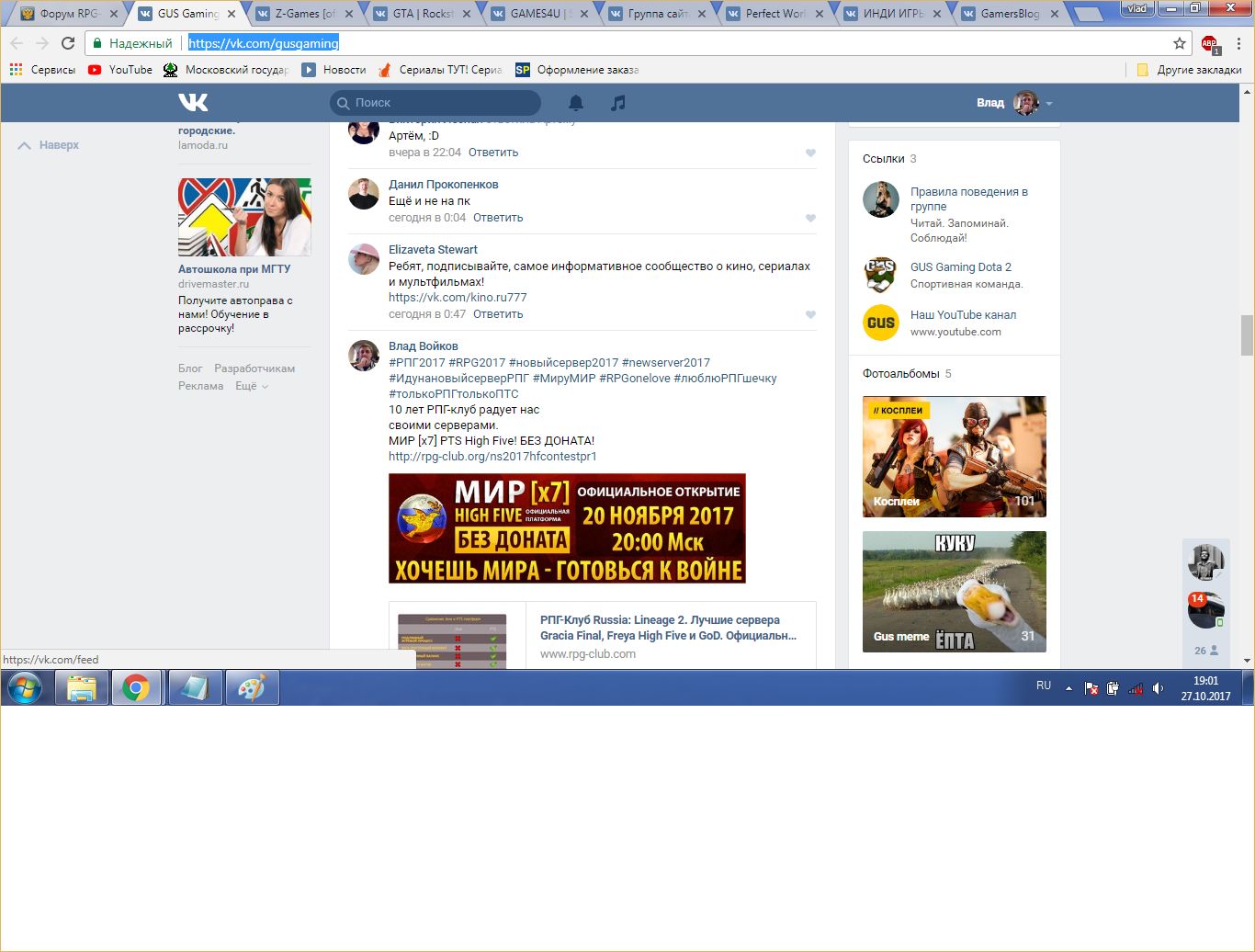The image size is (1255, 952).
Task: Open the GUS Gaming Dota 2 team icon
Action: tap(880, 275)
